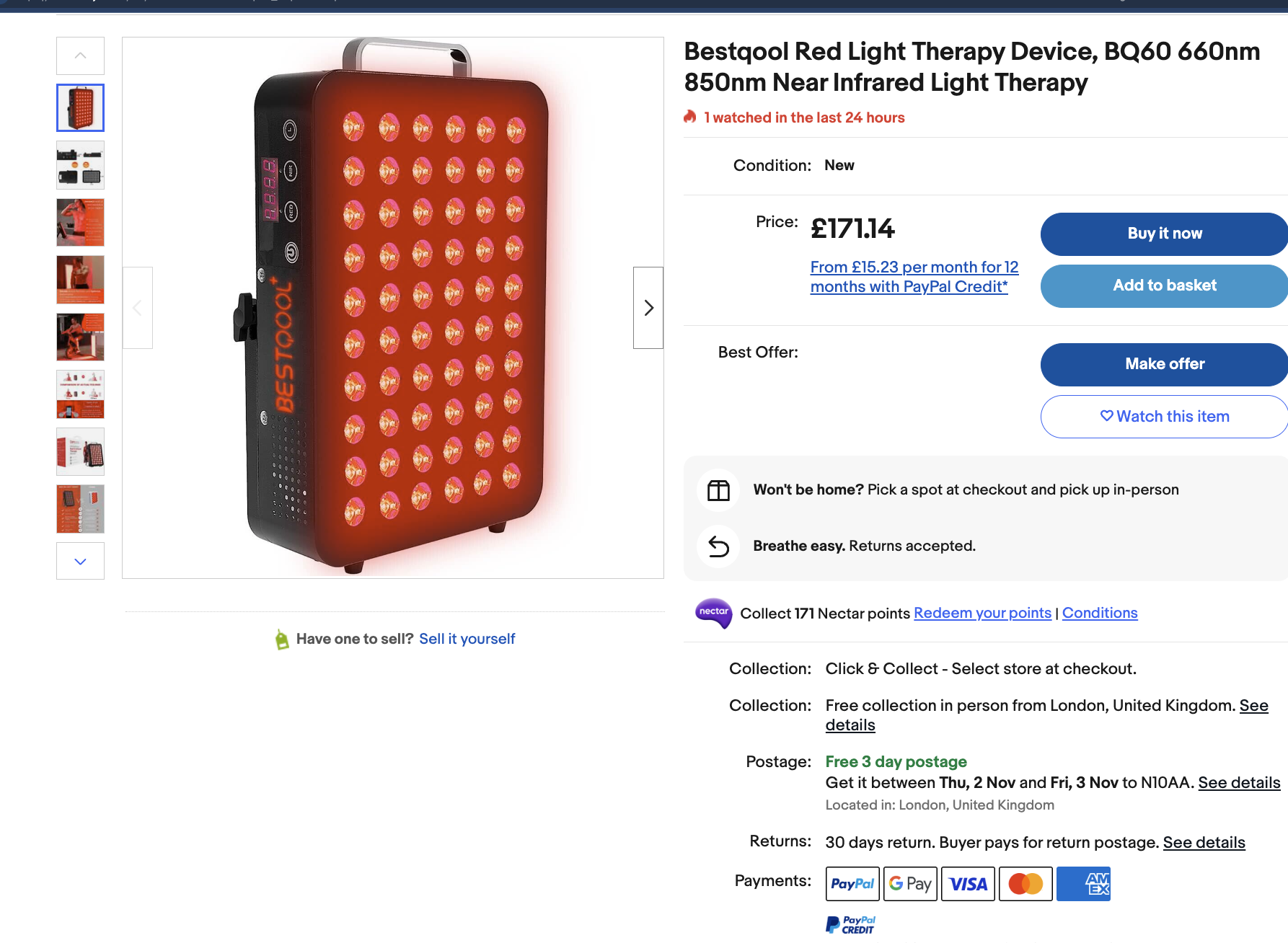
Task: Open Redeem your points link
Action: click(x=982, y=613)
